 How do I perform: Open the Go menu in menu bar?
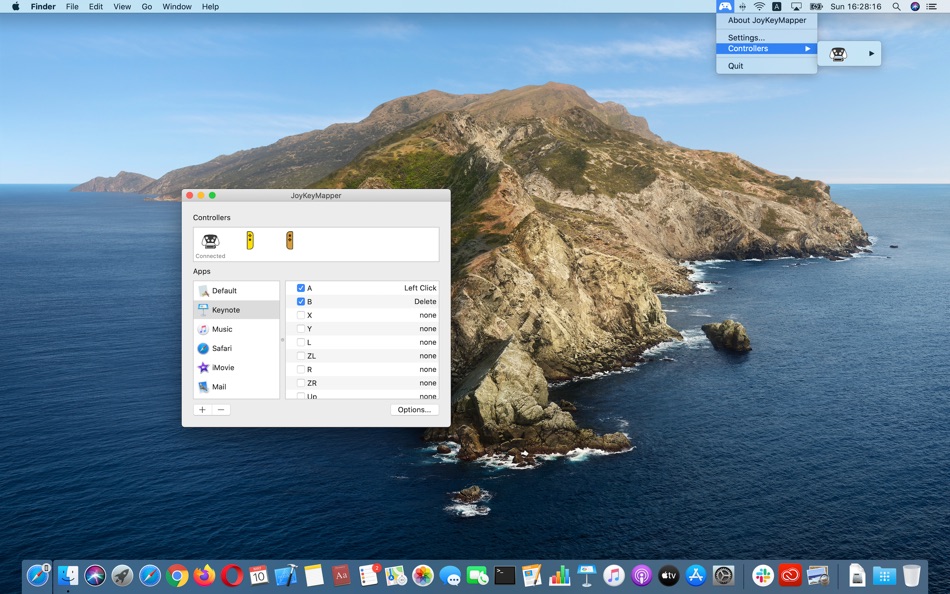(x=147, y=6)
